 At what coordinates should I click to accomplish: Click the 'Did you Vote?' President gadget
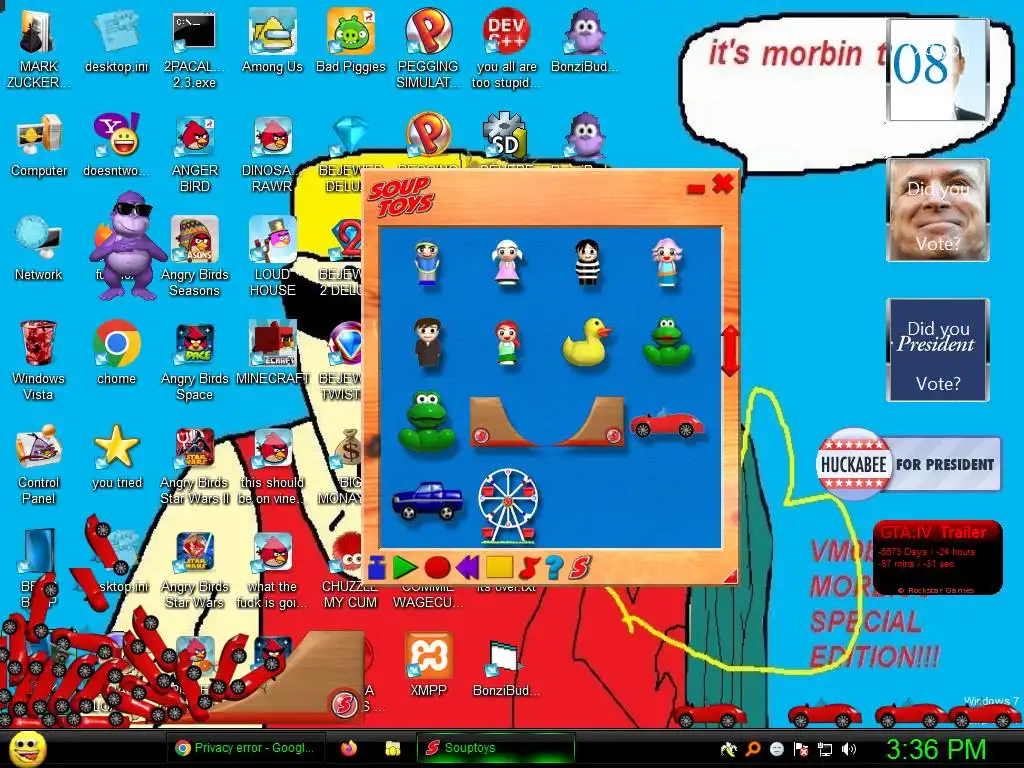pyautogui.click(x=938, y=350)
